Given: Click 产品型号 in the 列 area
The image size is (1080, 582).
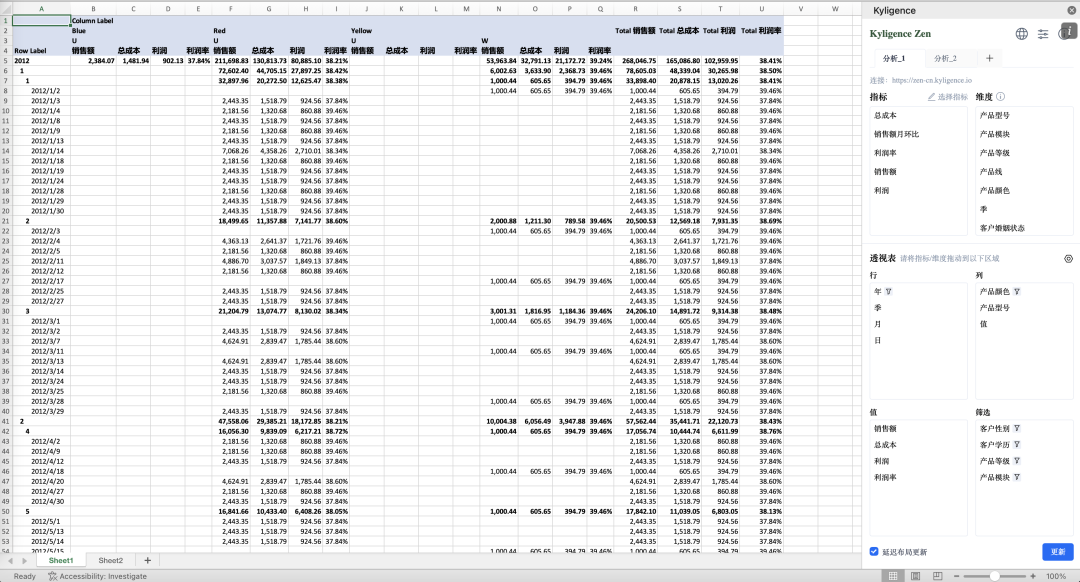Looking at the screenshot, I should click(x=995, y=308).
